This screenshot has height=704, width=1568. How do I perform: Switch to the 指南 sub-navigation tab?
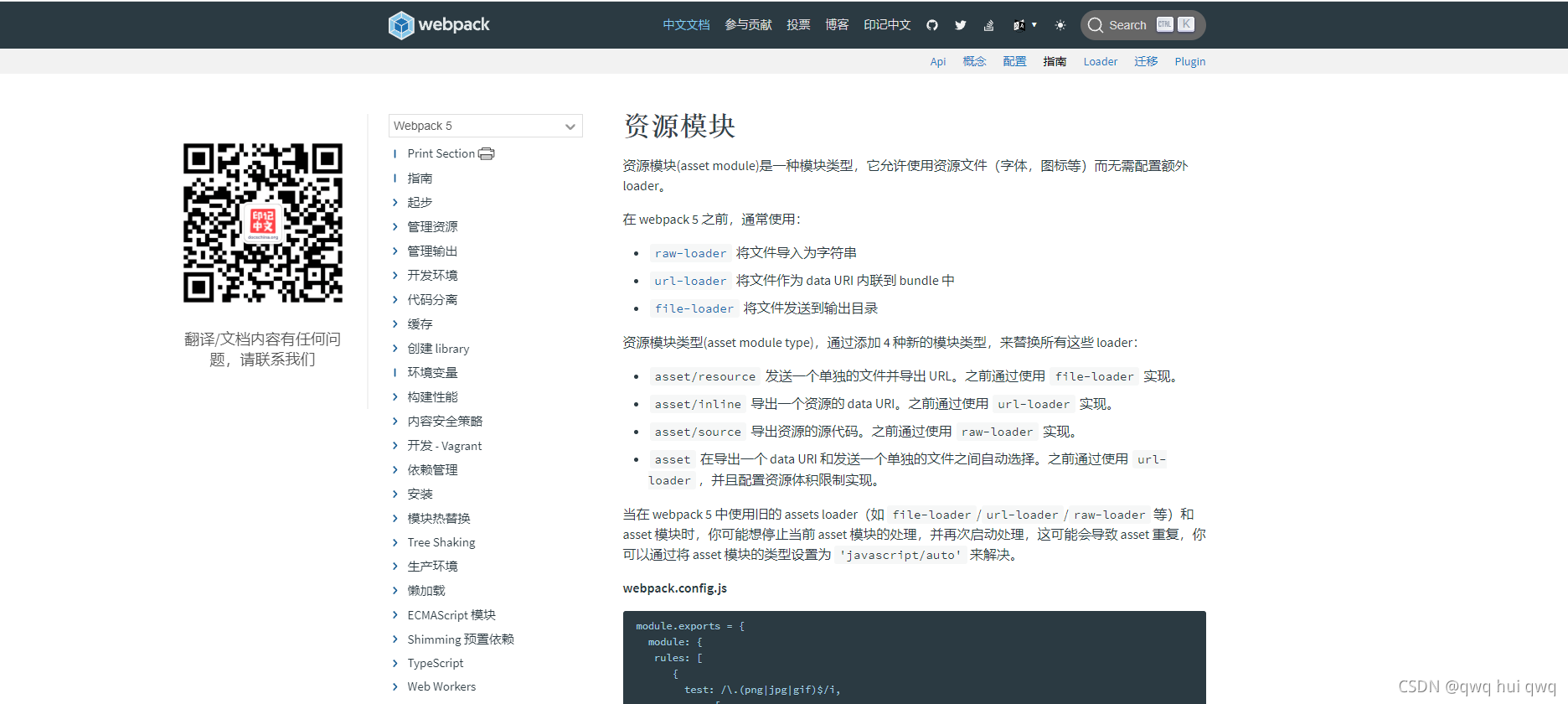pyautogui.click(x=1055, y=61)
